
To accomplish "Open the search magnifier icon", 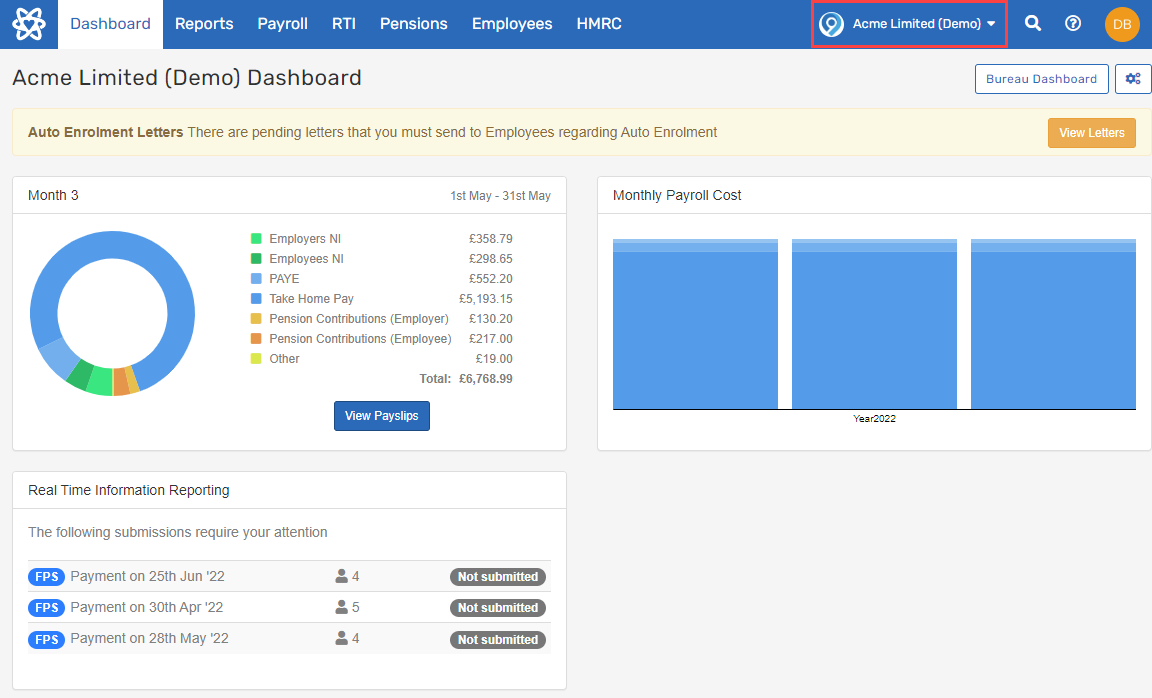I will tap(1033, 24).
